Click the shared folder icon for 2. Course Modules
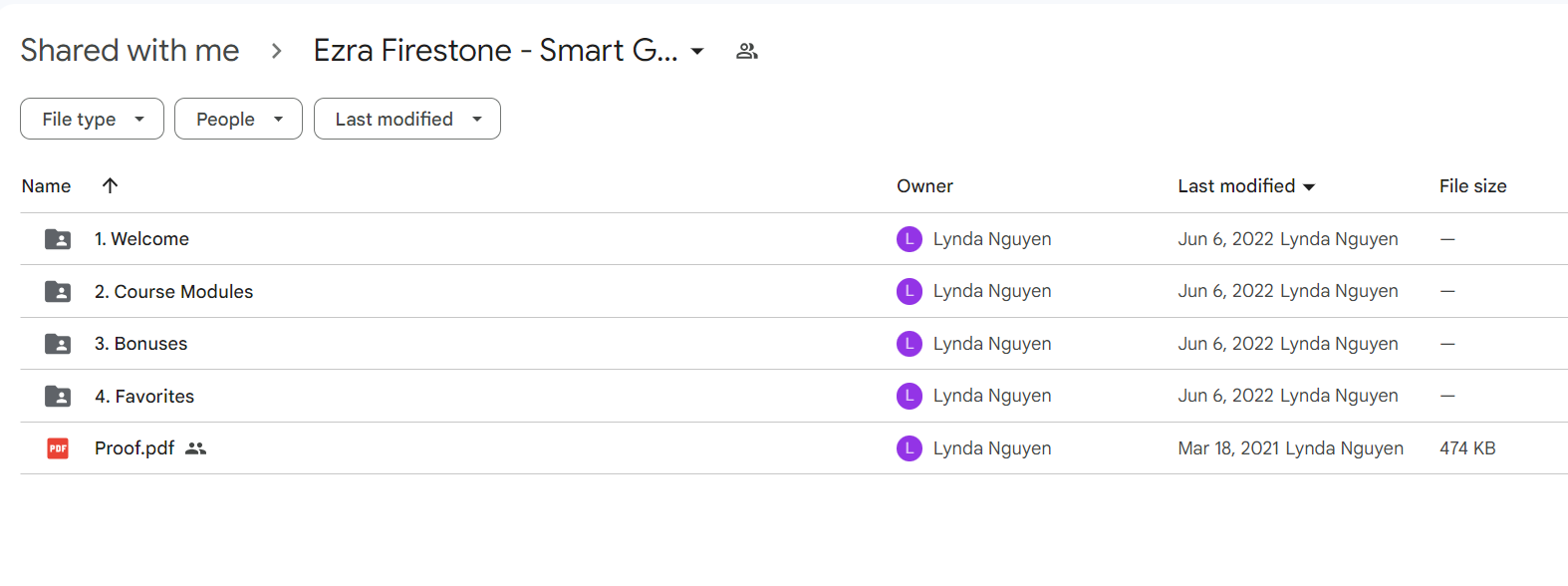The image size is (1568, 586). pos(58,291)
